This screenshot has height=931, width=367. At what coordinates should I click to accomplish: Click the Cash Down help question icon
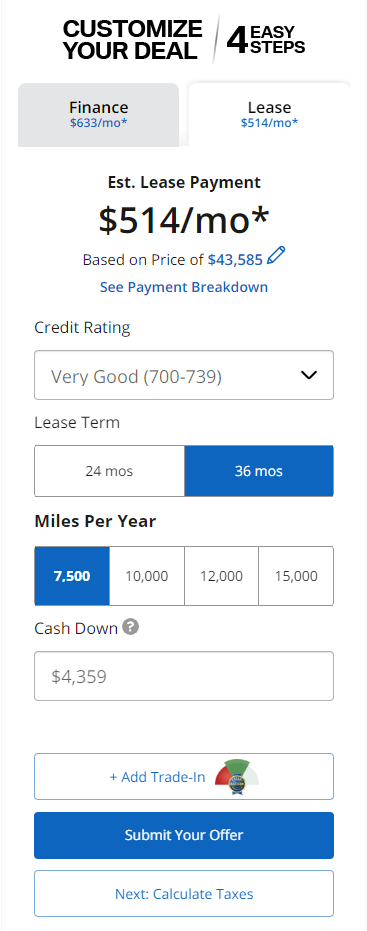pos(131,627)
